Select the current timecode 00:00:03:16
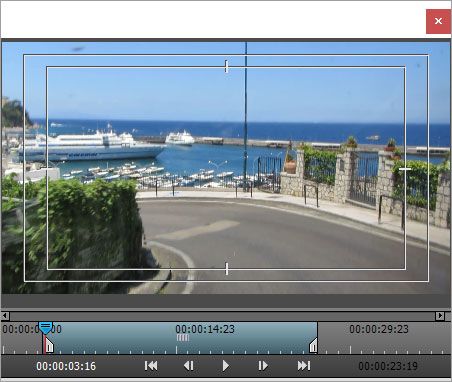Screen dimensions: 452x382 coord(66,366)
